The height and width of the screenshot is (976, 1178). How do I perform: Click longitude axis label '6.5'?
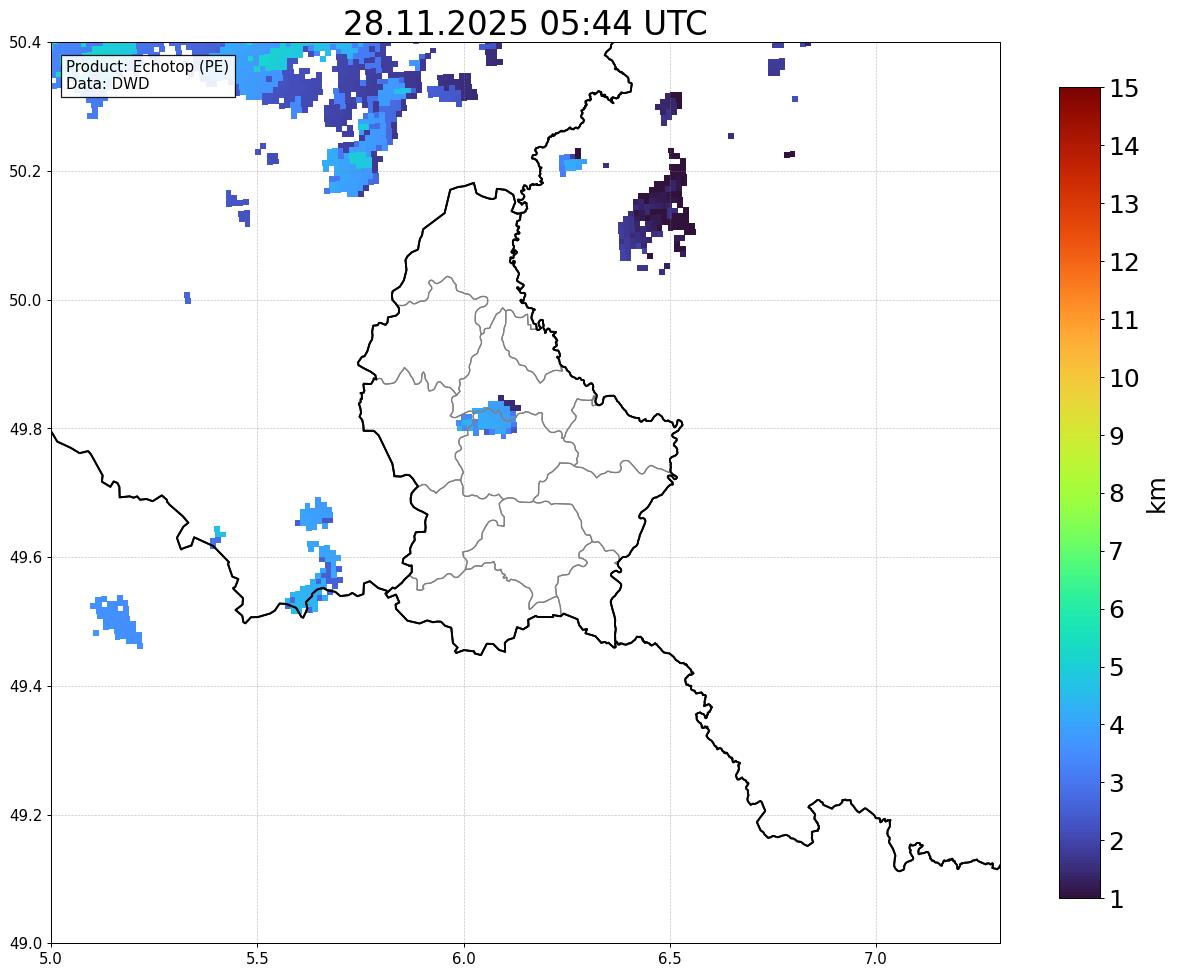pyautogui.click(x=670, y=959)
